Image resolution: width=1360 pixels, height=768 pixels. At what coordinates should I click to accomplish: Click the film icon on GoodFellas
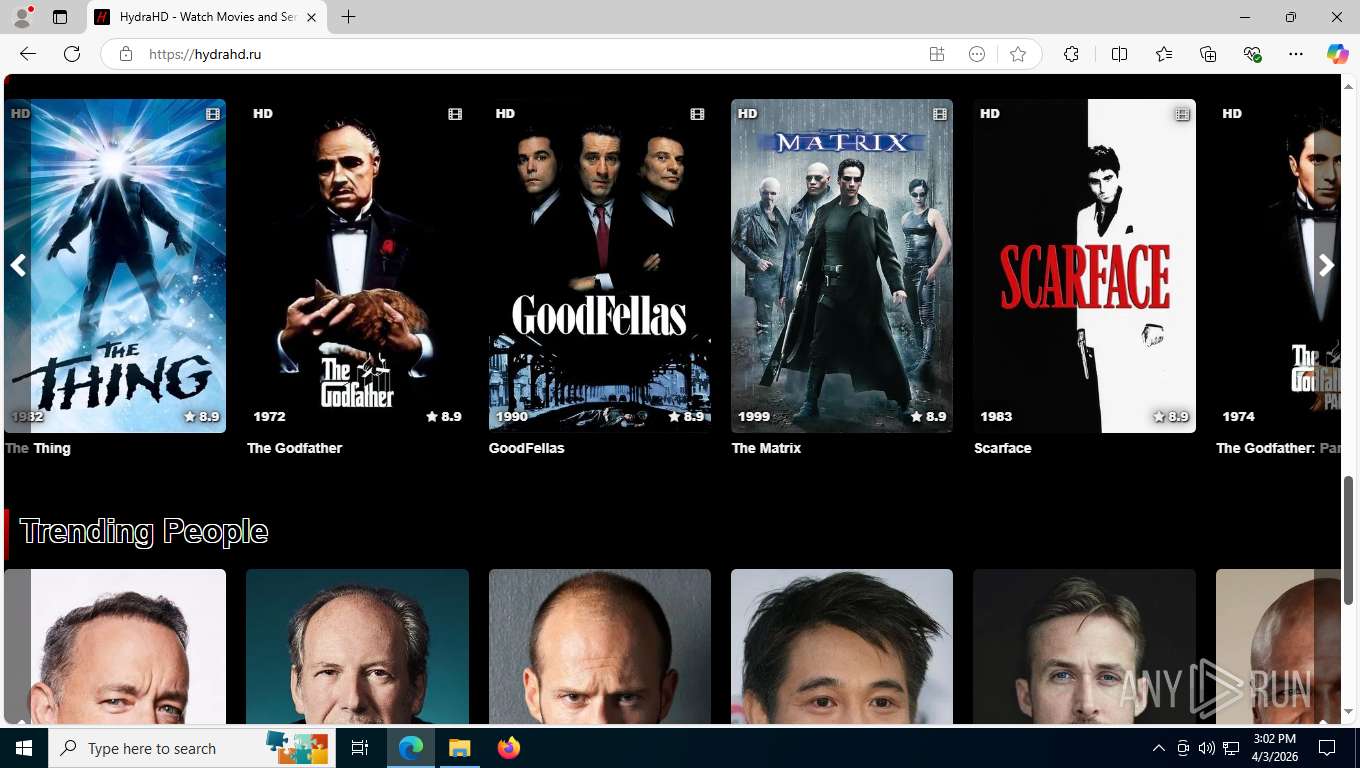pos(697,114)
